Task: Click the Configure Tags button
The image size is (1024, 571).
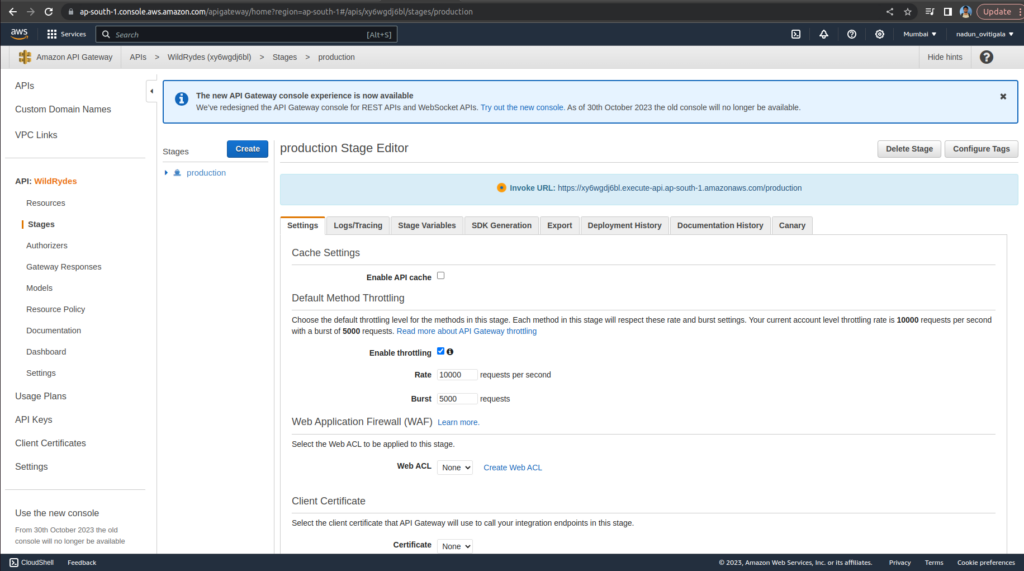Action: (x=981, y=149)
